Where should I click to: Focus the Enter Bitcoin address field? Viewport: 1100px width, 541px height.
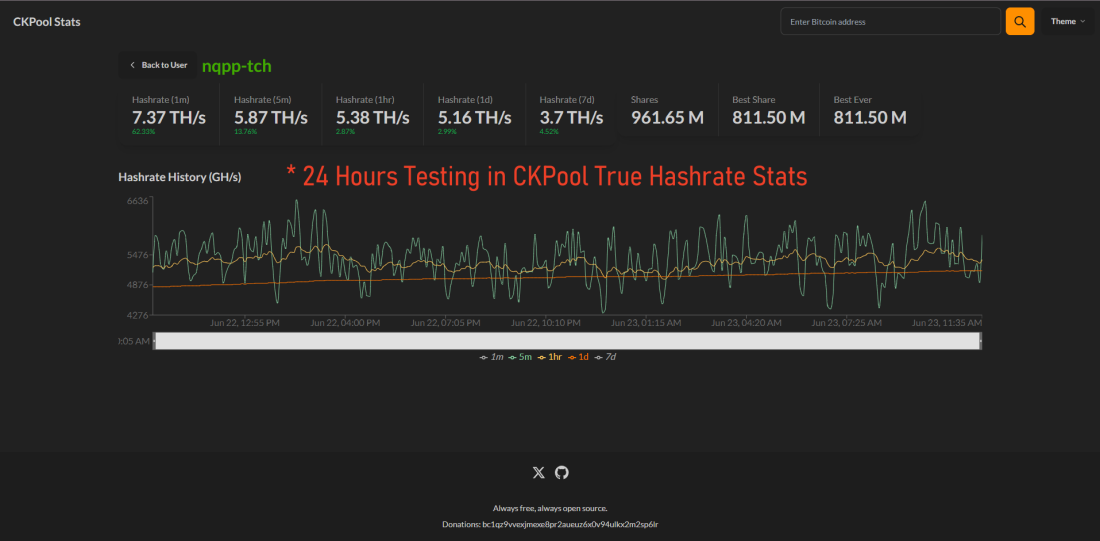(x=890, y=22)
